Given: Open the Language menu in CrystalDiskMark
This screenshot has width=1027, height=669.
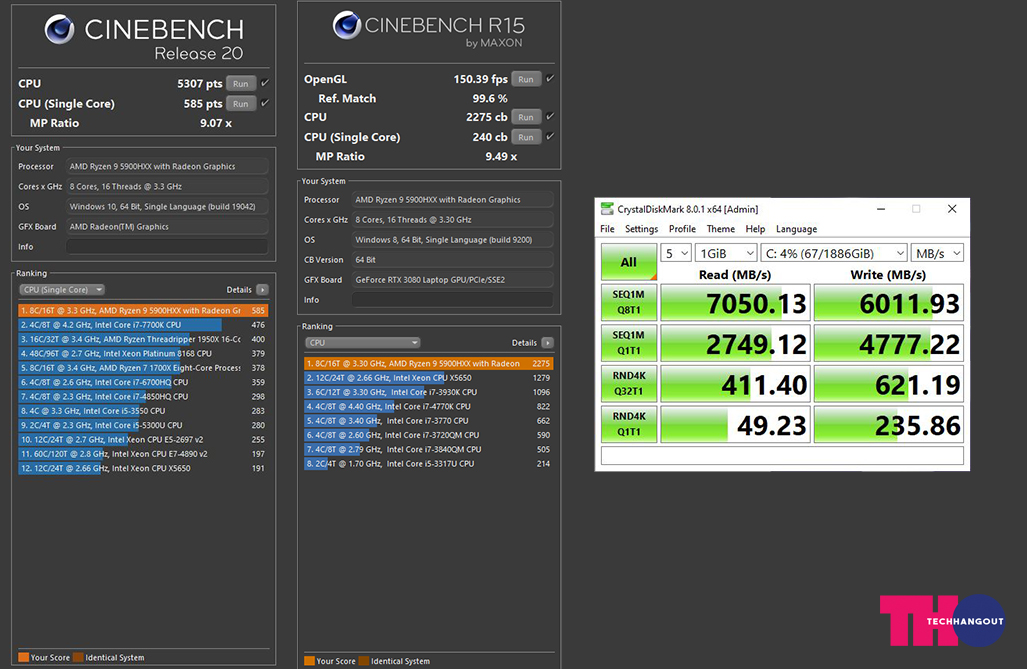Looking at the screenshot, I should pos(796,229).
